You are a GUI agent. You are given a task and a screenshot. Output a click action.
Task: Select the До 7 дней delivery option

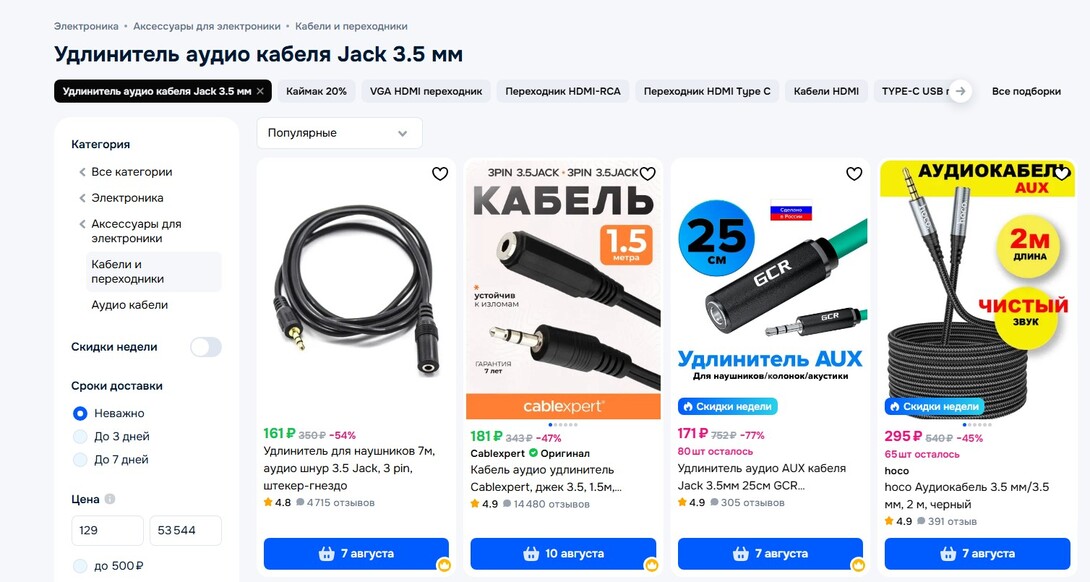pyautogui.click(x=80, y=460)
